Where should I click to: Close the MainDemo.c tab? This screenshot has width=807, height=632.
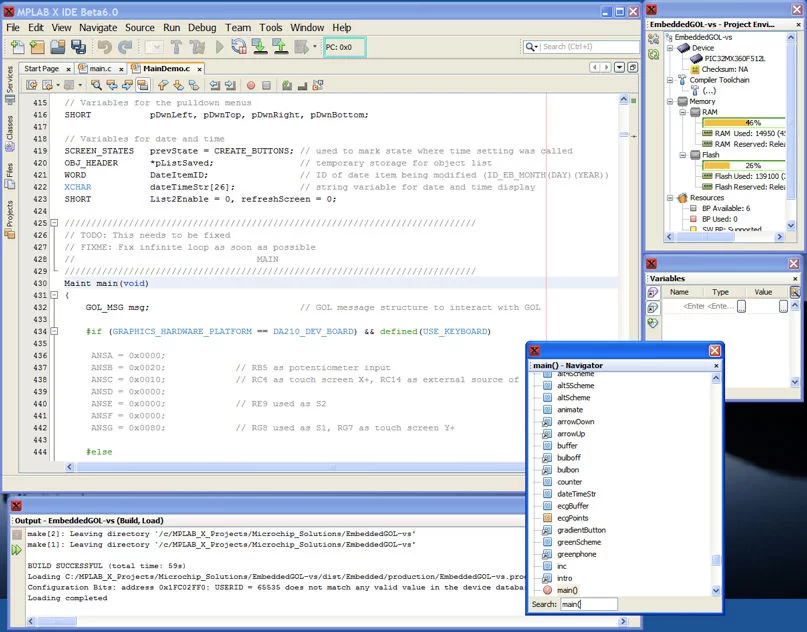click(x=199, y=69)
